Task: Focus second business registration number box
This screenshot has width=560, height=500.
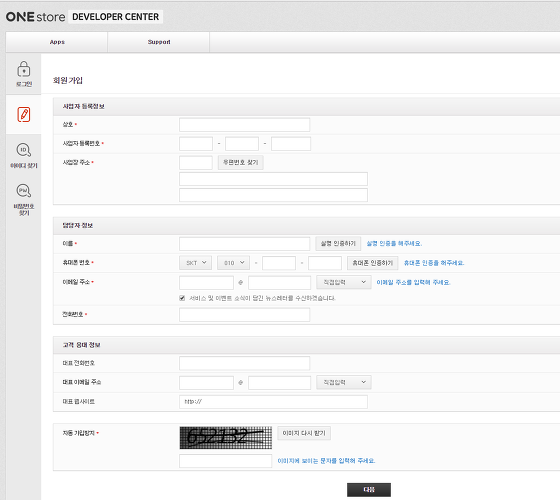Action: point(242,144)
